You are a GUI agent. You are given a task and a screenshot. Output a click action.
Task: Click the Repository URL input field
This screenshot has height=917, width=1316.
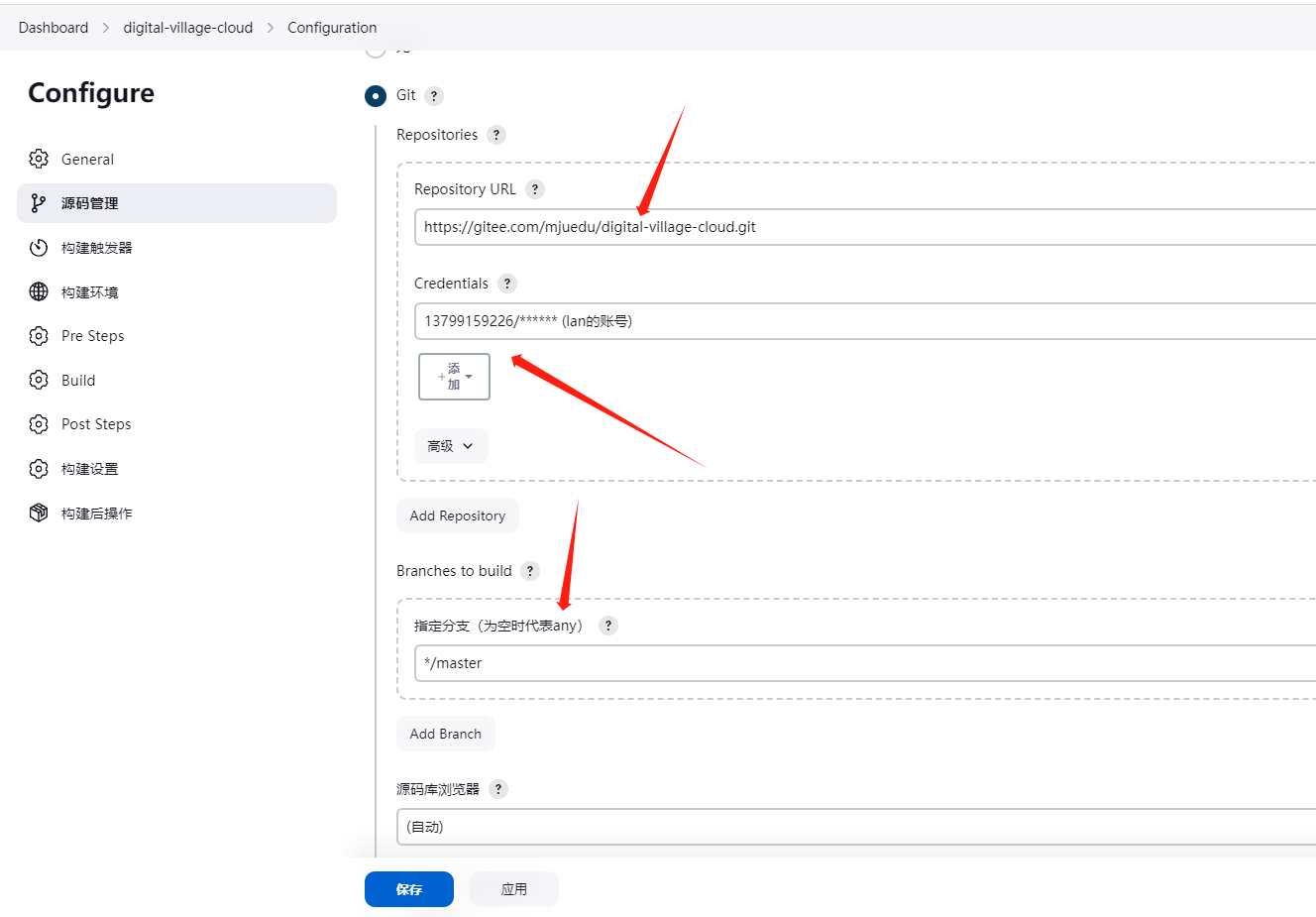[x=862, y=227]
